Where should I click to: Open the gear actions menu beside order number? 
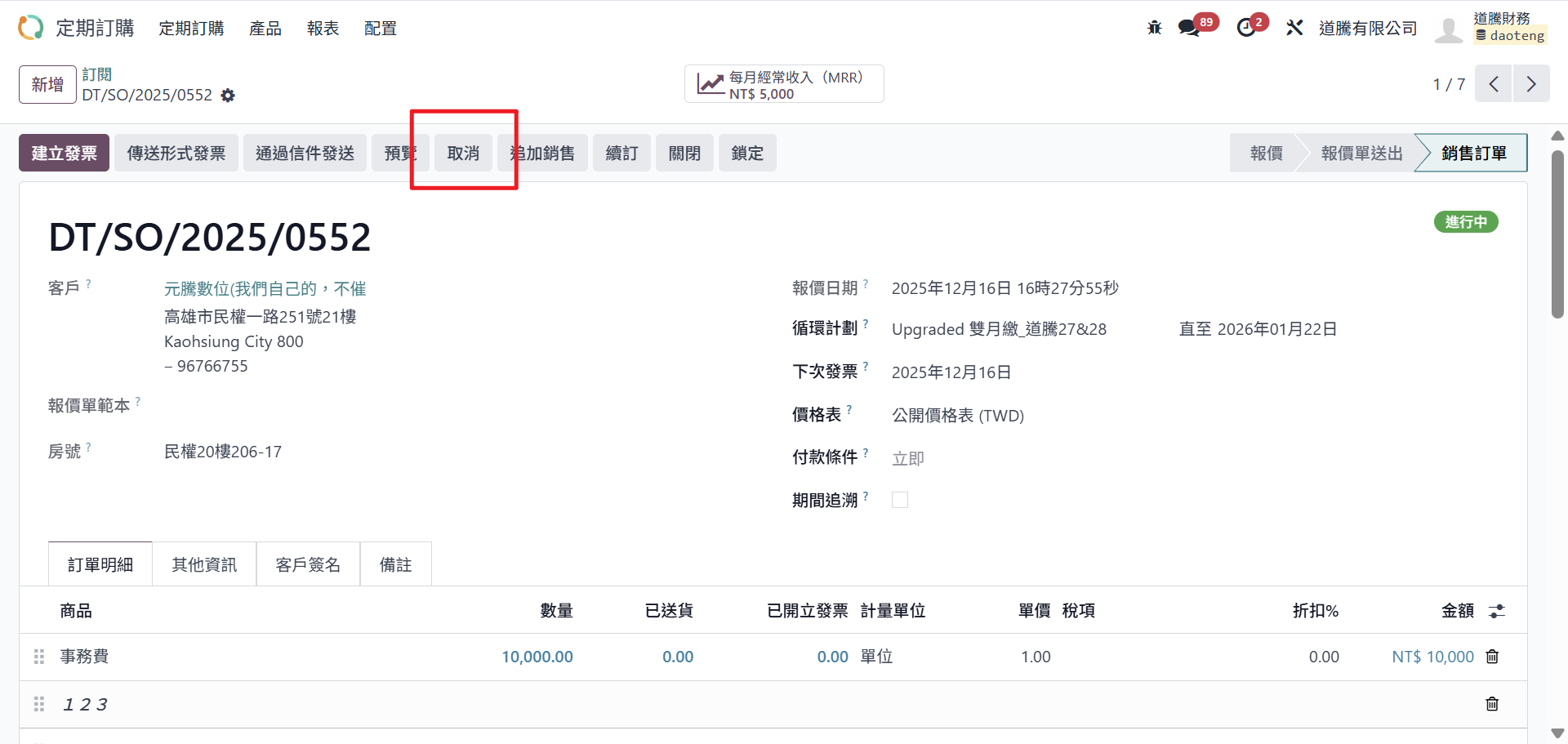(228, 96)
